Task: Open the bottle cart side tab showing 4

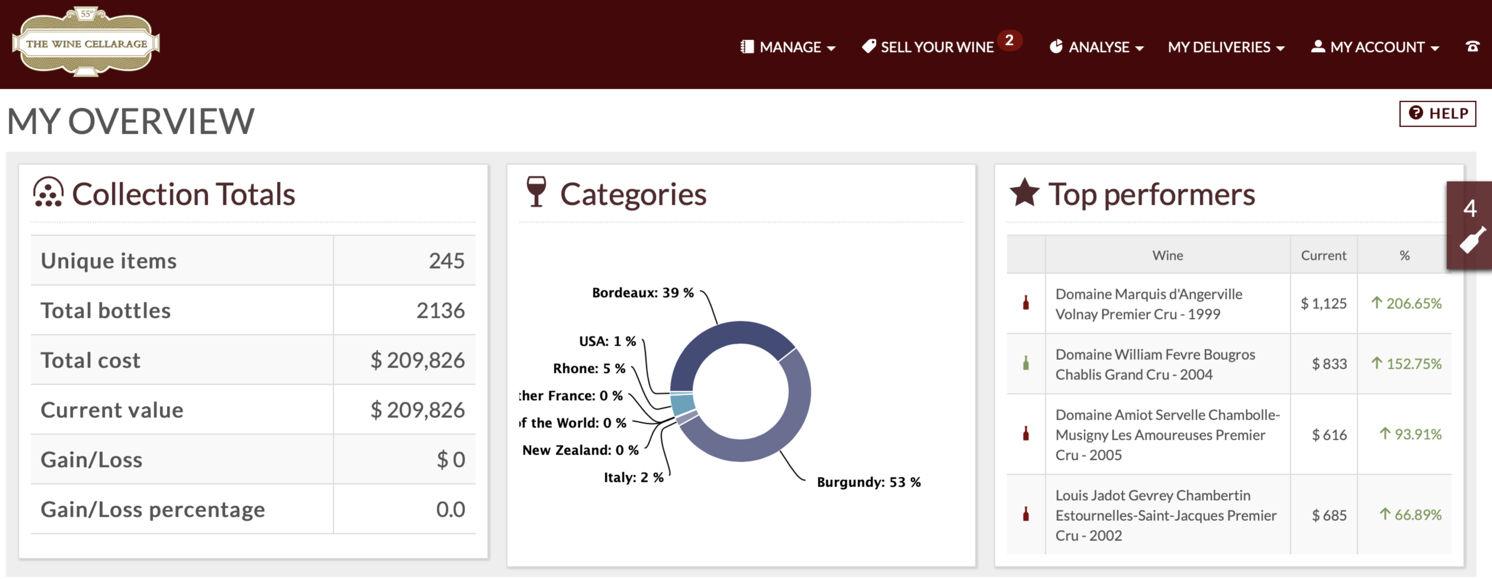Action: point(1469,226)
